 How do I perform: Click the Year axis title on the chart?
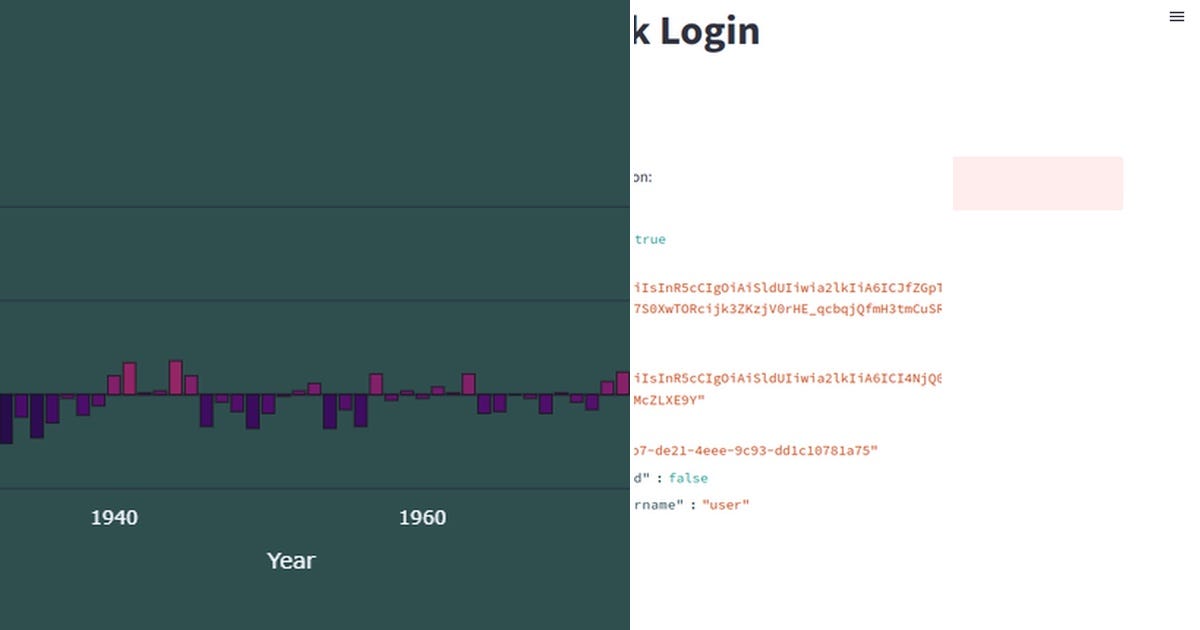click(x=290, y=561)
